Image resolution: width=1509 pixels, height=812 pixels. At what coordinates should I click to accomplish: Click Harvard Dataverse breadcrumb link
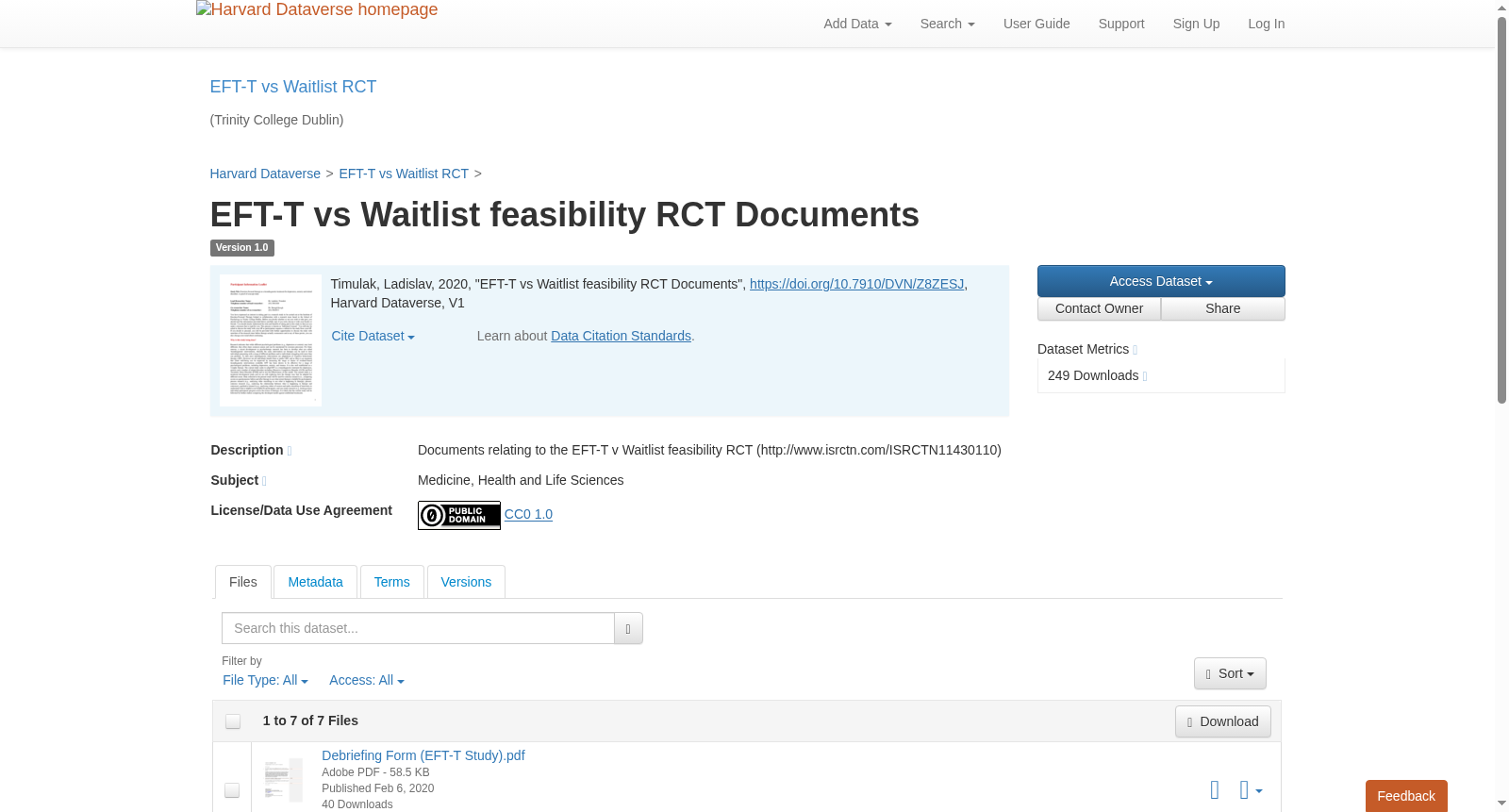265,174
